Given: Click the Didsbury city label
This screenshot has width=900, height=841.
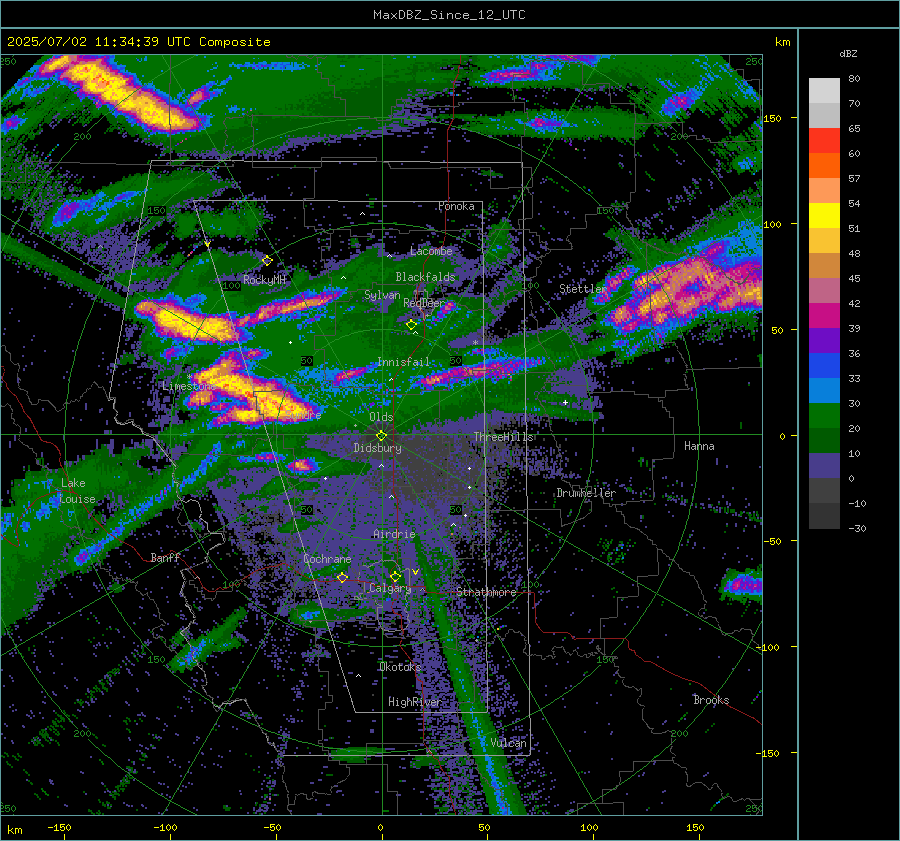Looking at the screenshot, I should (378, 448).
